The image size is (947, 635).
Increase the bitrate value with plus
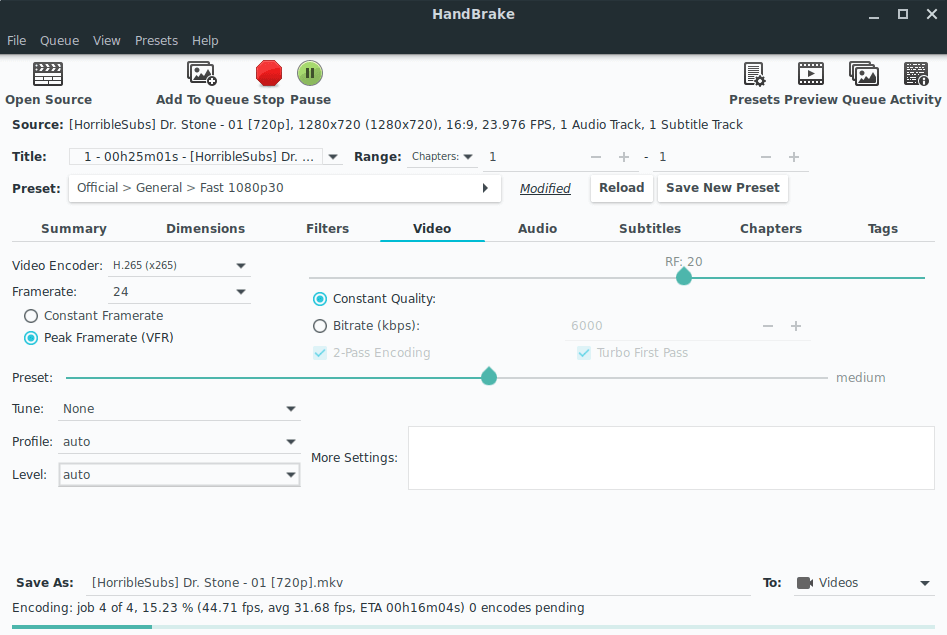pyautogui.click(x=796, y=326)
